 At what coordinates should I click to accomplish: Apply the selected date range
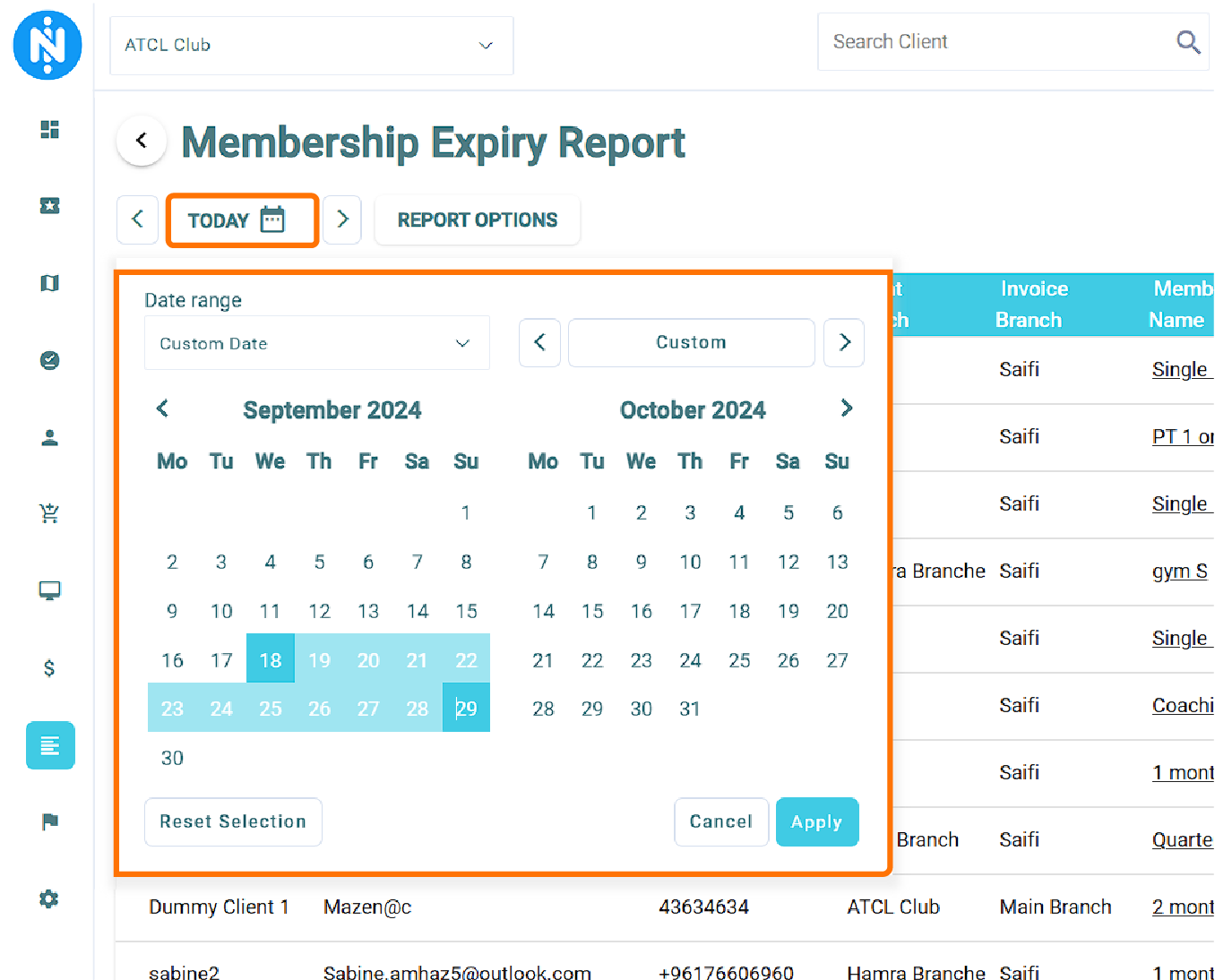tap(816, 821)
